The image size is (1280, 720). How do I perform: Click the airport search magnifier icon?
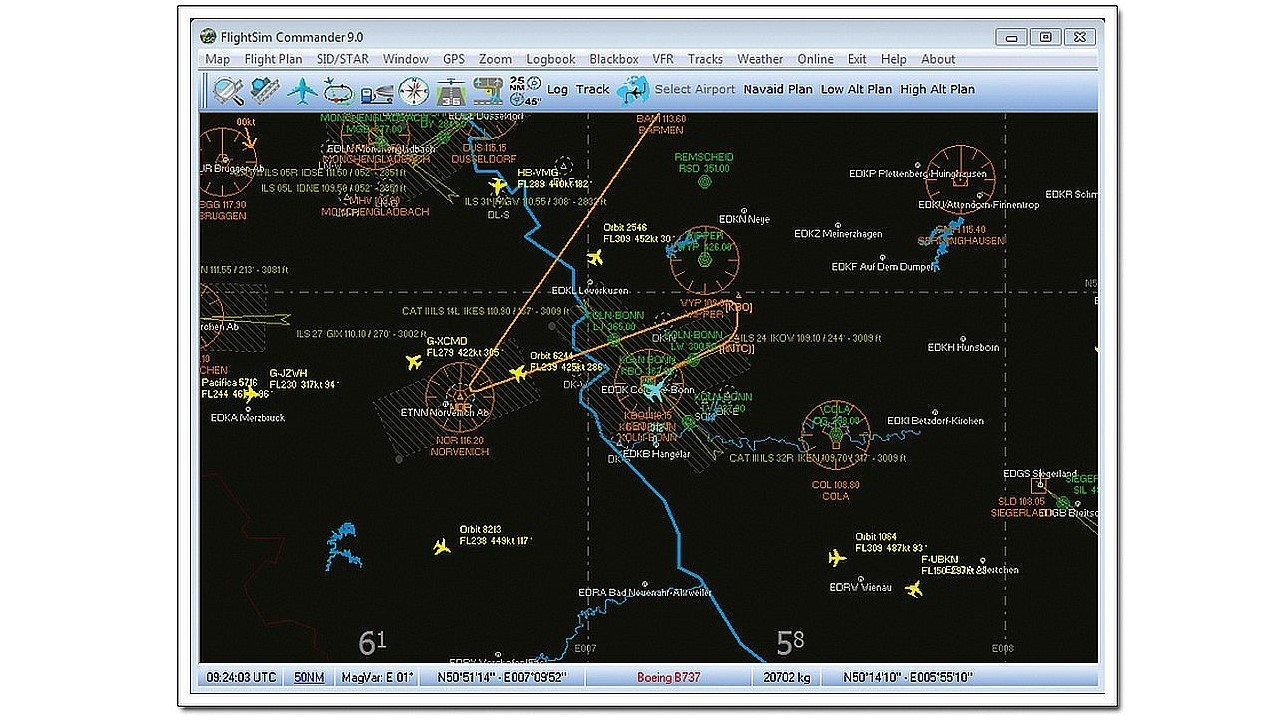[229, 90]
